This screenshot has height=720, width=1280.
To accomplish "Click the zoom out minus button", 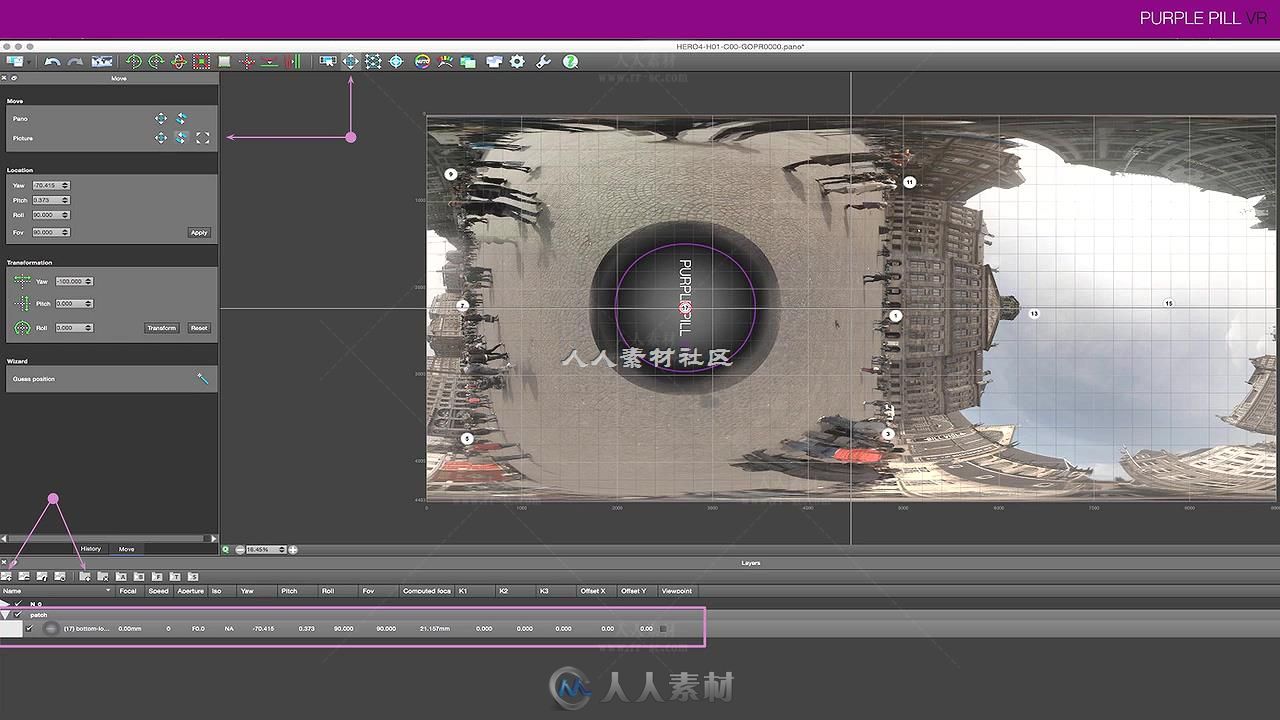I will 240,550.
